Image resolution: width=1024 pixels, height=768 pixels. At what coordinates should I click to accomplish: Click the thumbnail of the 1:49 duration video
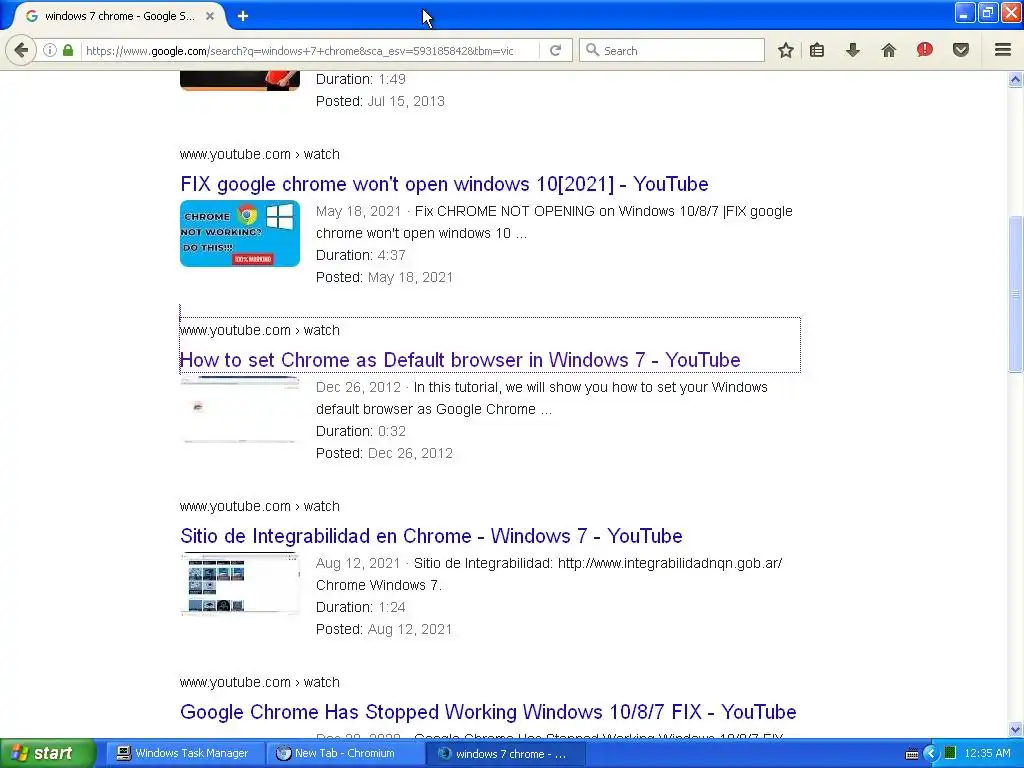(240, 81)
